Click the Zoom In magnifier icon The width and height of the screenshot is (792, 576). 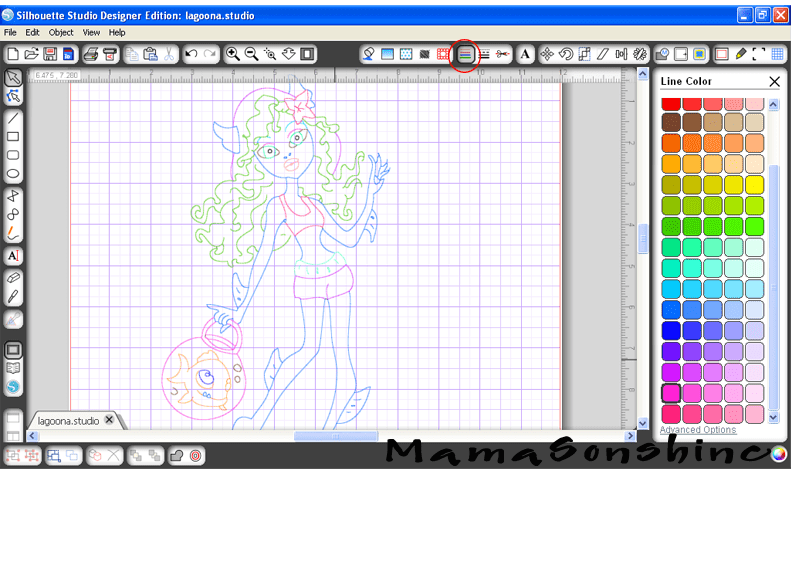click(x=233, y=54)
